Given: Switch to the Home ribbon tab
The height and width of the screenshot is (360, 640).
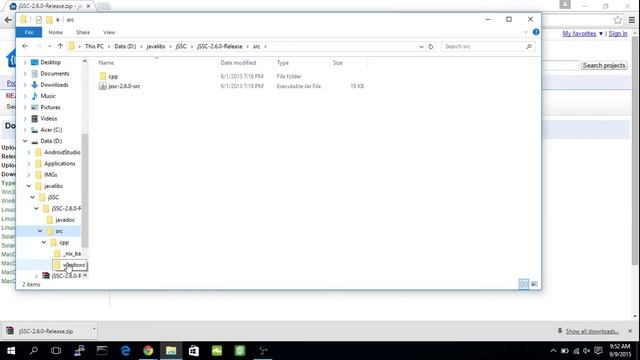Looking at the screenshot, I should pyautogui.click(x=56, y=32).
